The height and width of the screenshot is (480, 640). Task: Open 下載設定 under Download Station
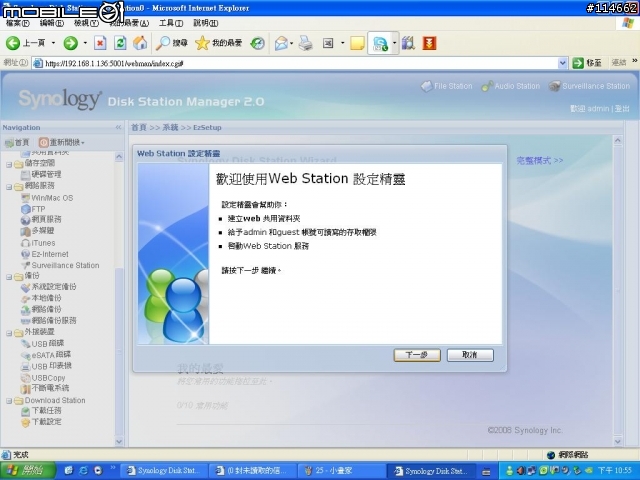pyautogui.click(x=41, y=422)
